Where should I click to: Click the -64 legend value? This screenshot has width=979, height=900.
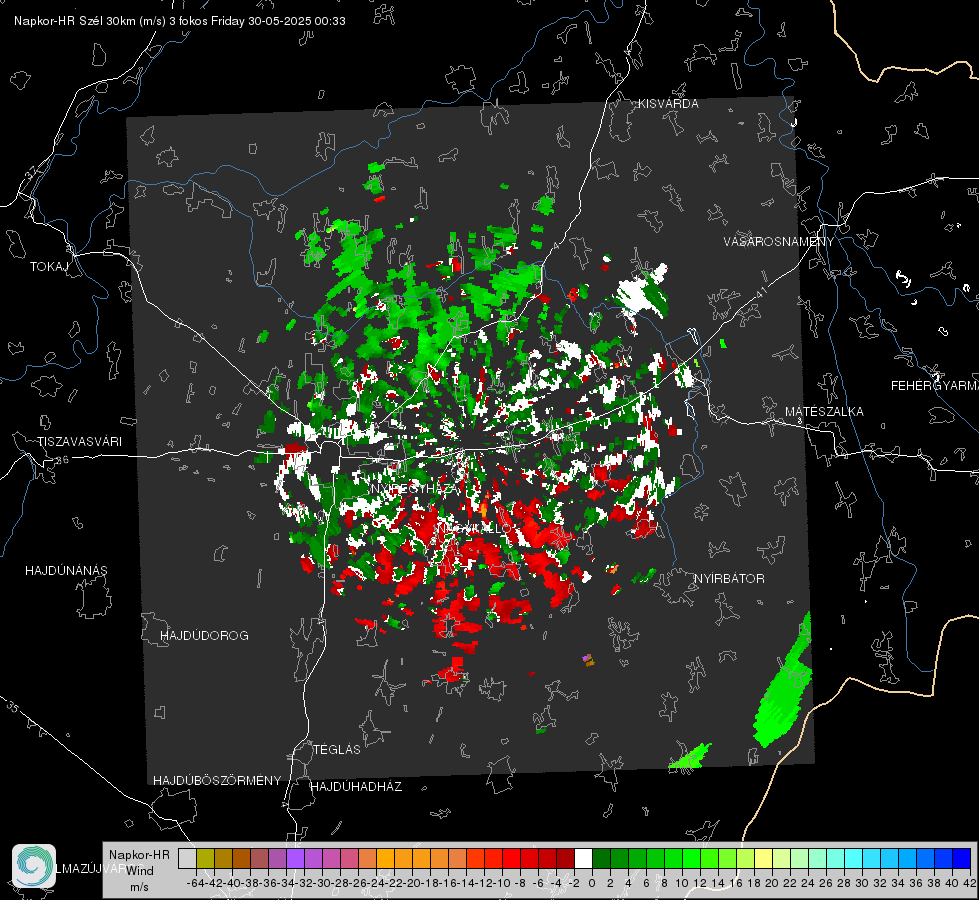(195, 883)
